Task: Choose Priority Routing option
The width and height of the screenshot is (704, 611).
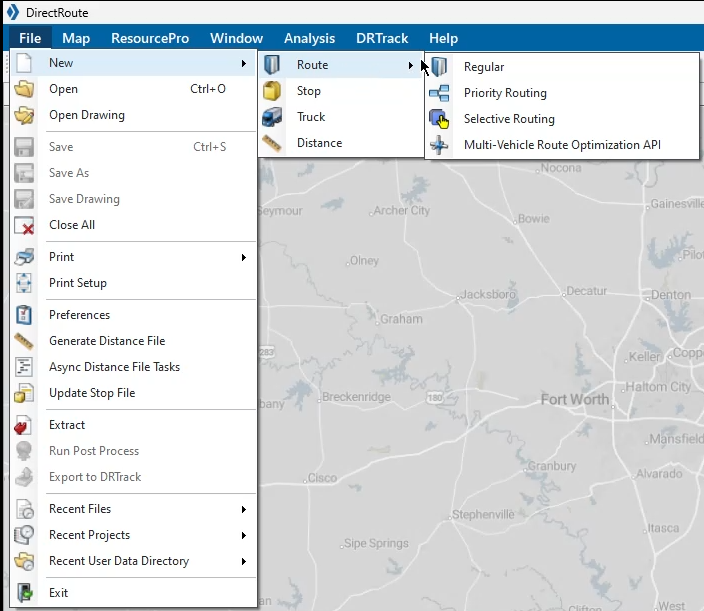Action: click(x=562, y=93)
